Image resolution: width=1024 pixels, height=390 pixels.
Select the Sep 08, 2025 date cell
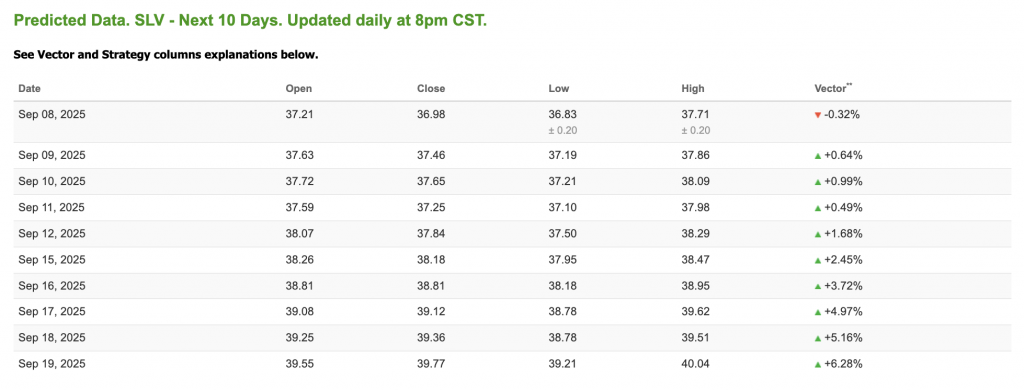52,114
